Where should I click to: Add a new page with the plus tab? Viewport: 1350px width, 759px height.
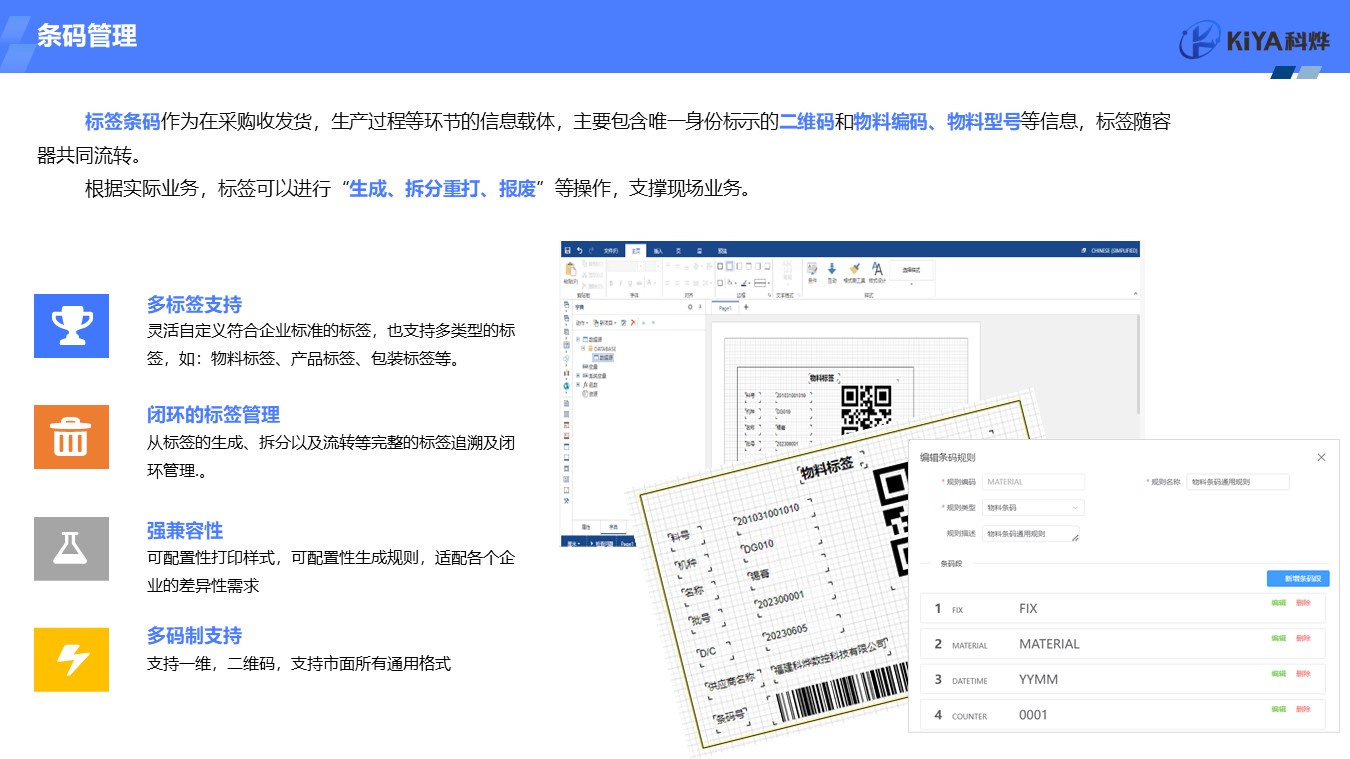coord(746,308)
